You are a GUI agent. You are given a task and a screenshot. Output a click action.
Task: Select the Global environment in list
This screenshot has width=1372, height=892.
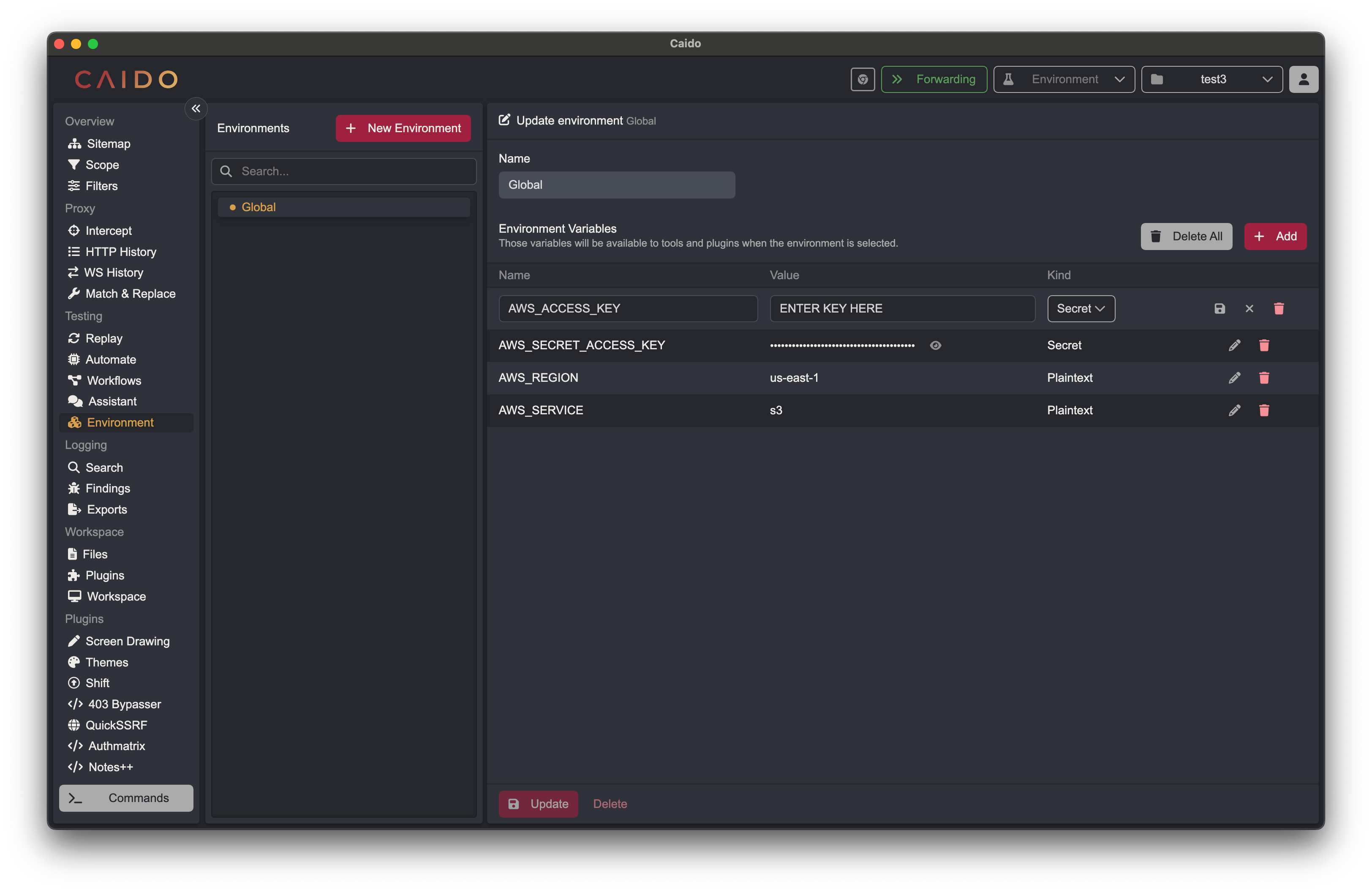pos(344,207)
